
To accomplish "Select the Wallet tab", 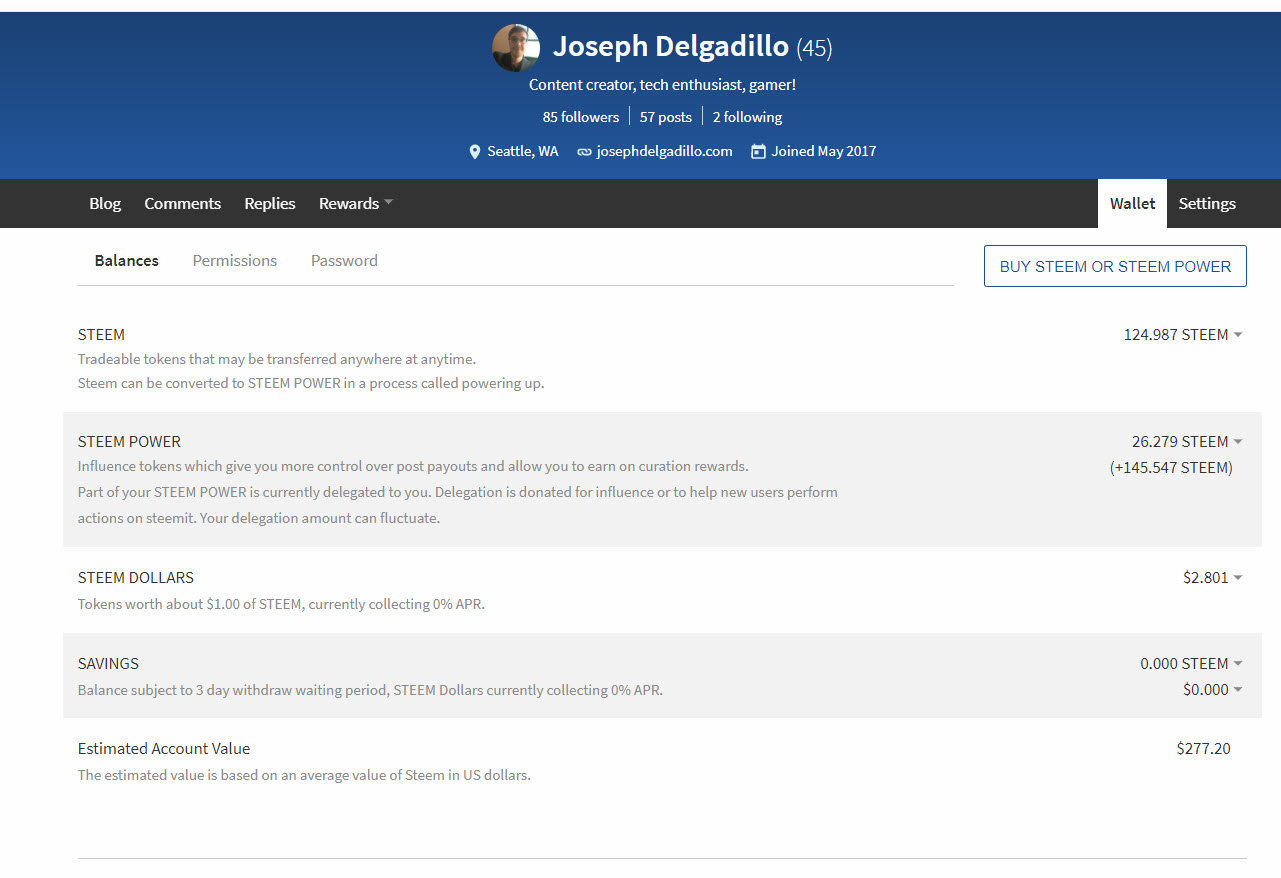I will (x=1132, y=203).
